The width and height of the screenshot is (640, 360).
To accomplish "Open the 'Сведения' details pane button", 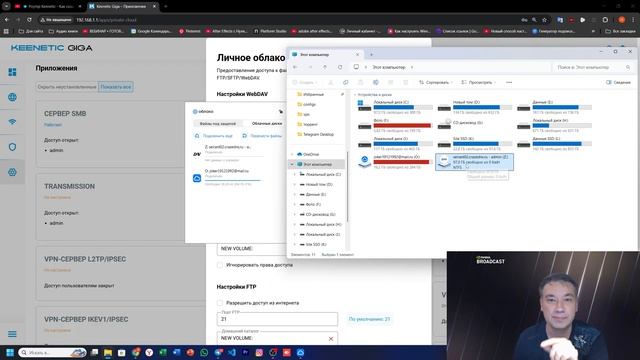I will coord(618,82).
